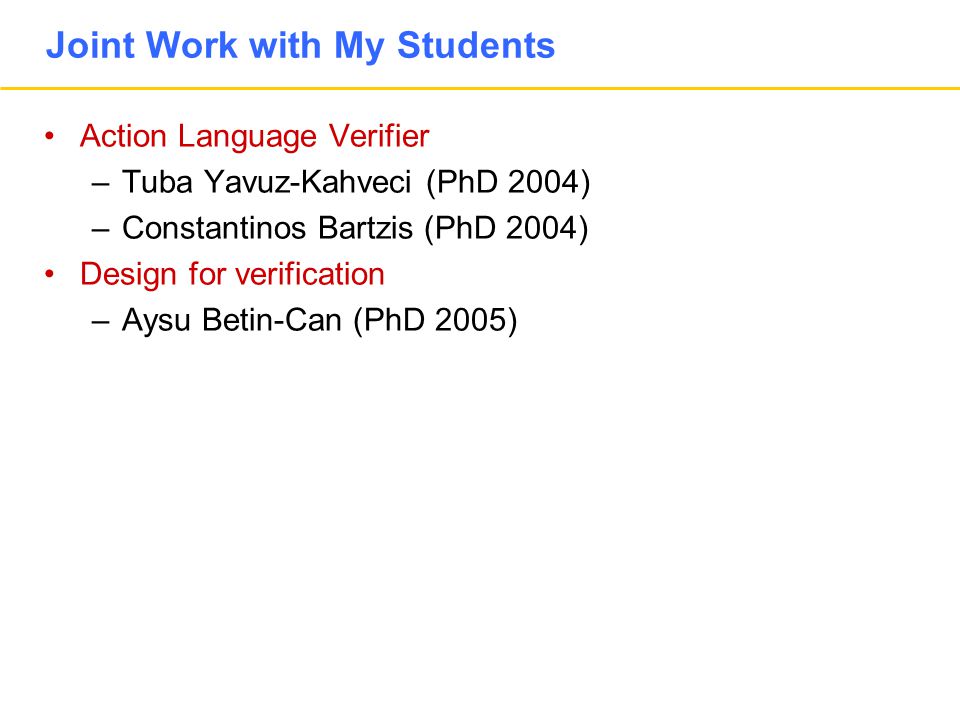Click the red bullet before Design for verification

coord(50,274)
